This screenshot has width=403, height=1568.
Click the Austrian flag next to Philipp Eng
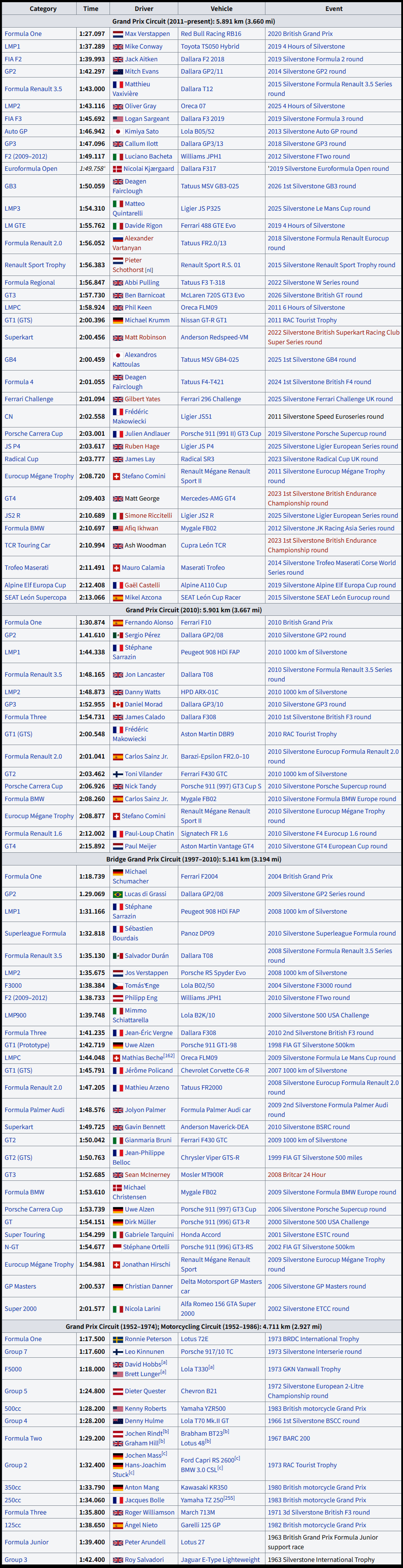117,998
